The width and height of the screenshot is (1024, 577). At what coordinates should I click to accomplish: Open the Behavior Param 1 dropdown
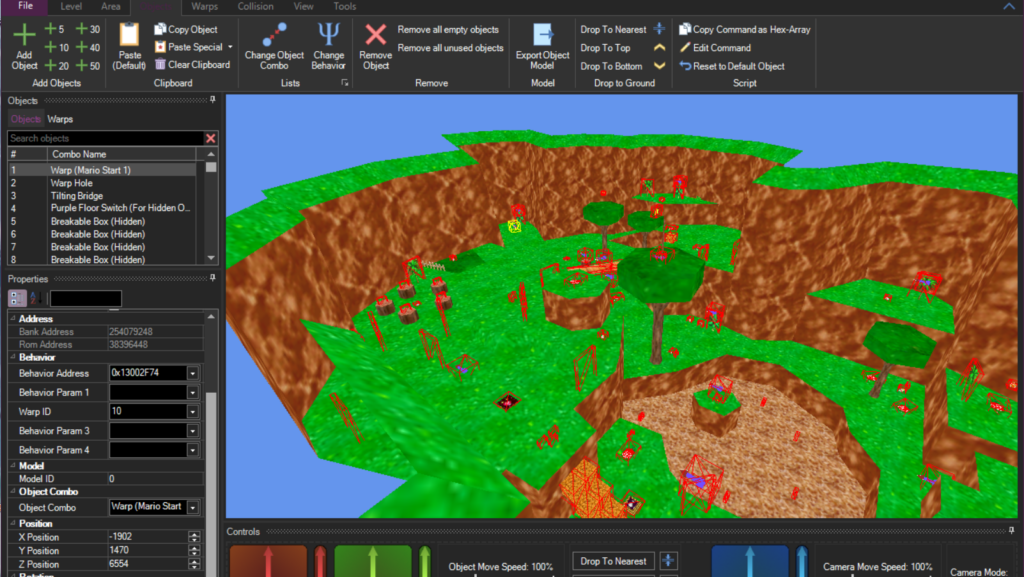click(x=193, y=392)
